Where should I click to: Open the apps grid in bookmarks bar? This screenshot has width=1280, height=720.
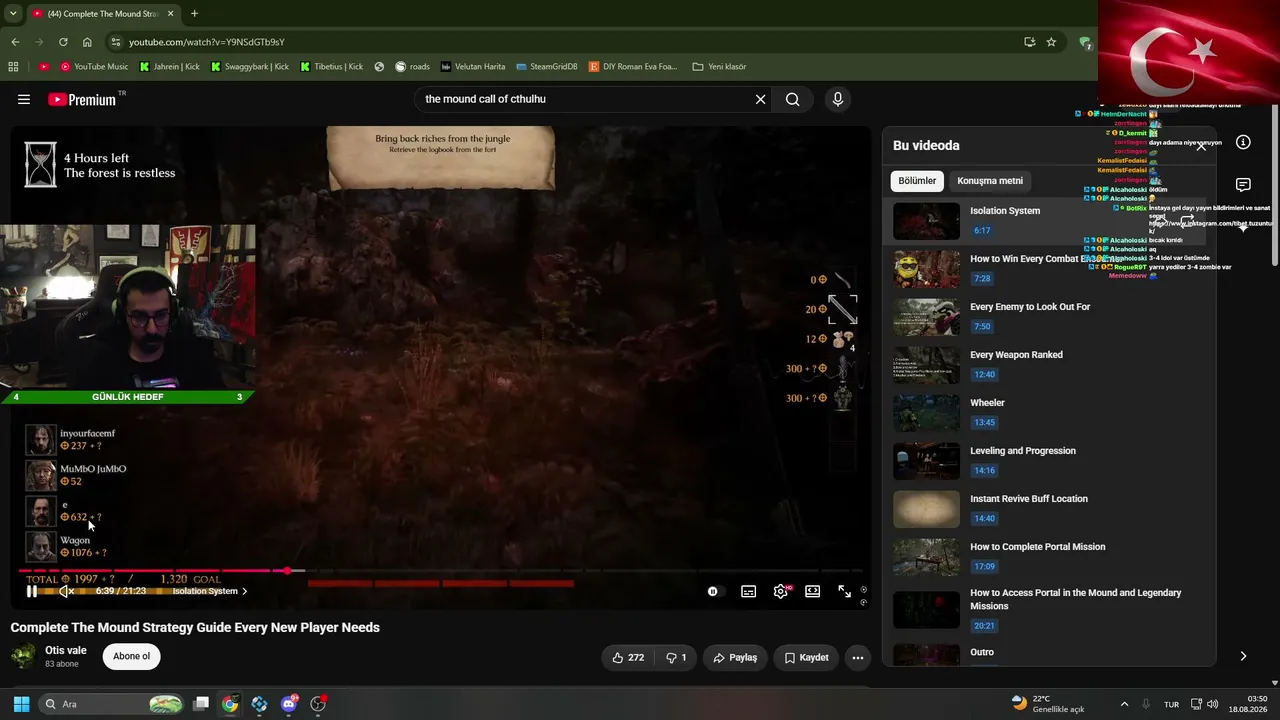(13, 67)
